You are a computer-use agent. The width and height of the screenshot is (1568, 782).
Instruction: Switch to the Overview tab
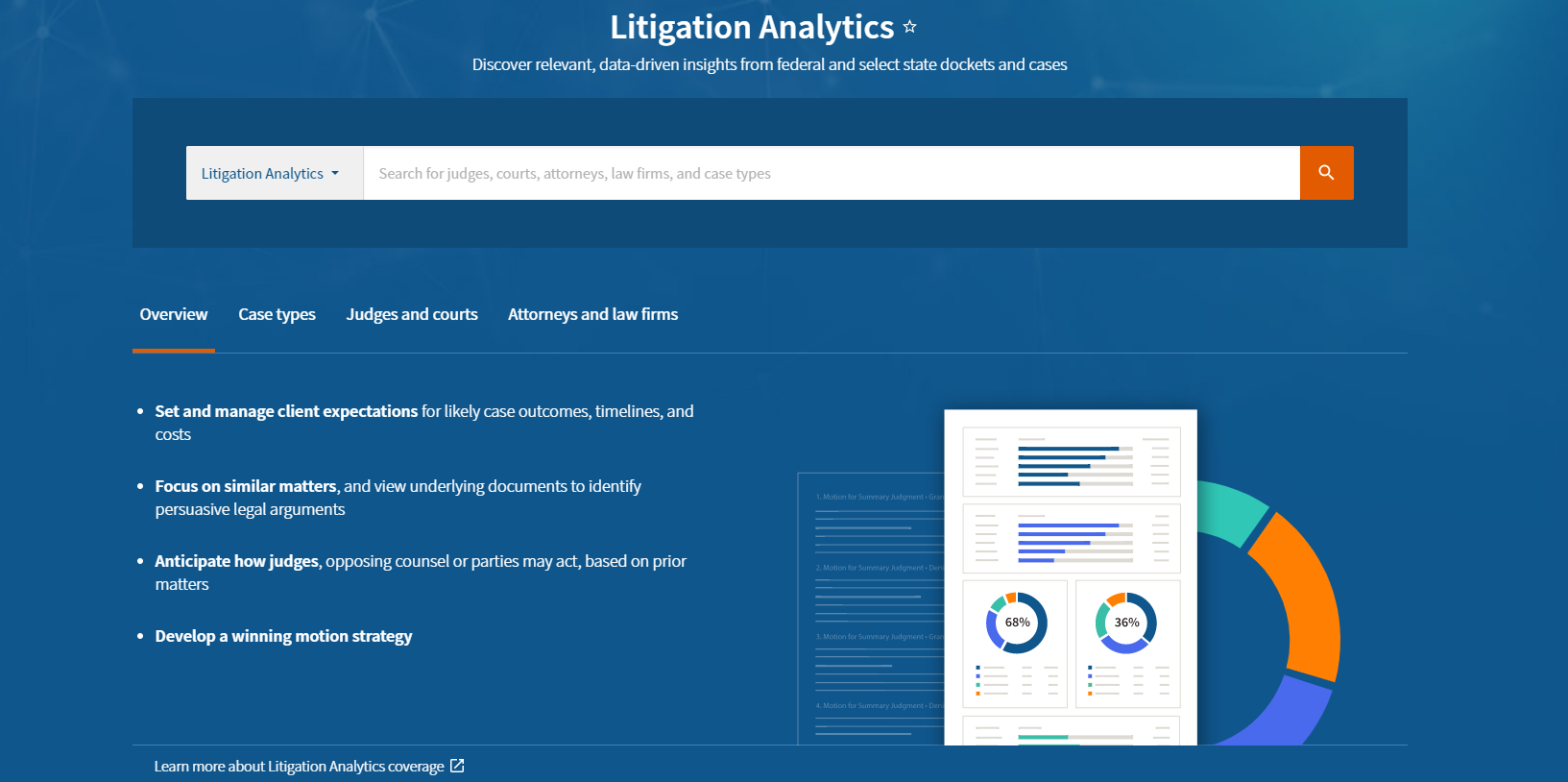tap(174, 314)
